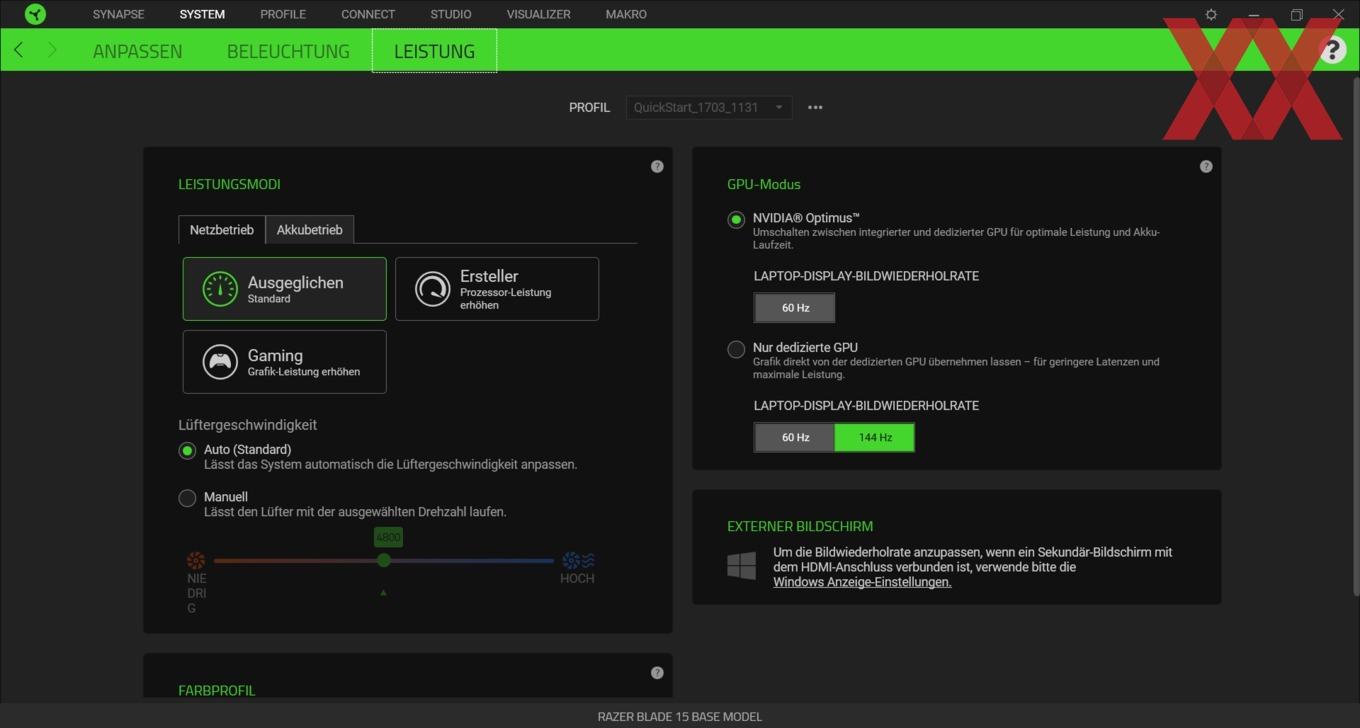Click the Lüftergeschwindigkeit label
Screen dimensions: 1360x728
pyautogui.click(x=248, y=425)
